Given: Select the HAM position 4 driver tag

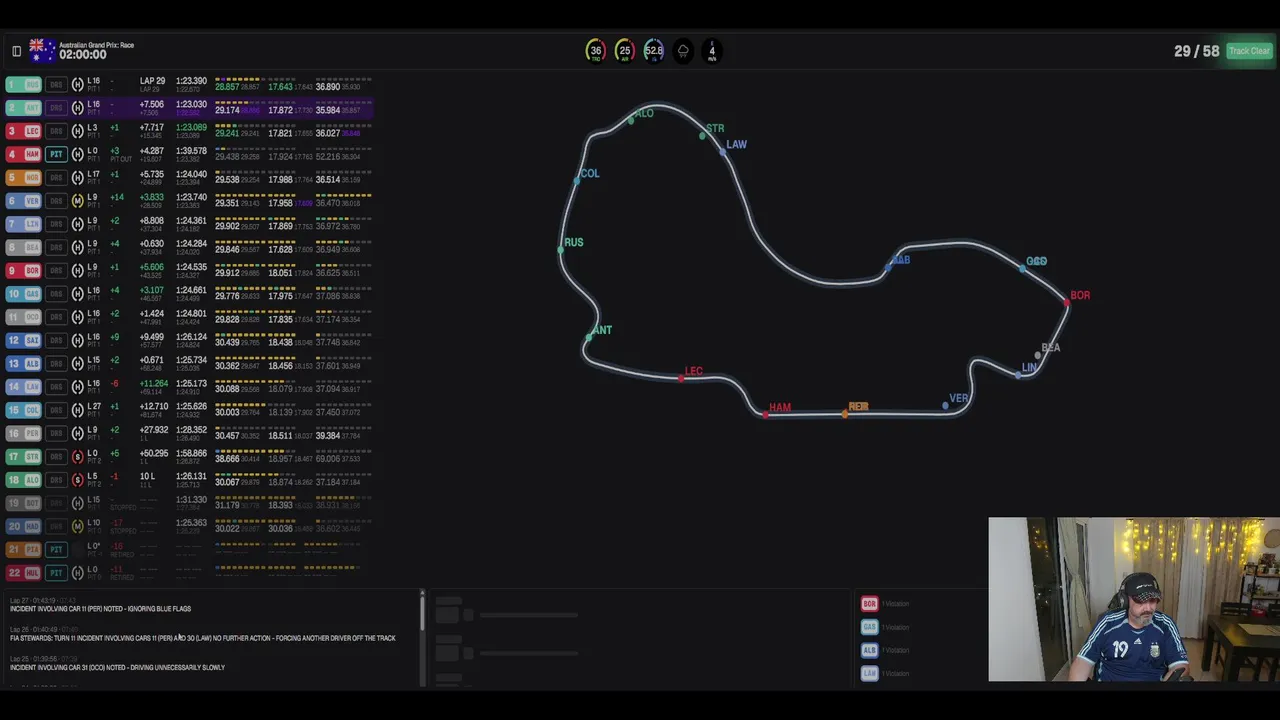Looking at the screenshot, I should [24, 155].
